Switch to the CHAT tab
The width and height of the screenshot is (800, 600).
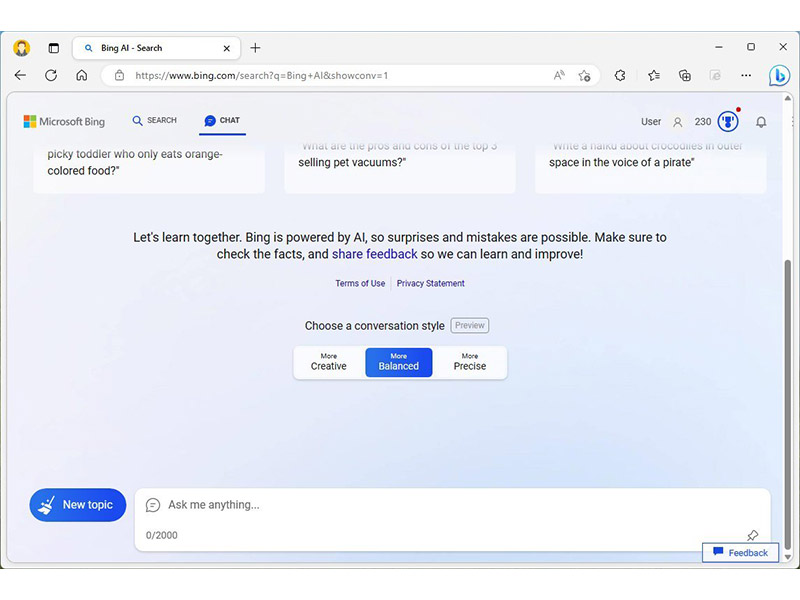222,120
